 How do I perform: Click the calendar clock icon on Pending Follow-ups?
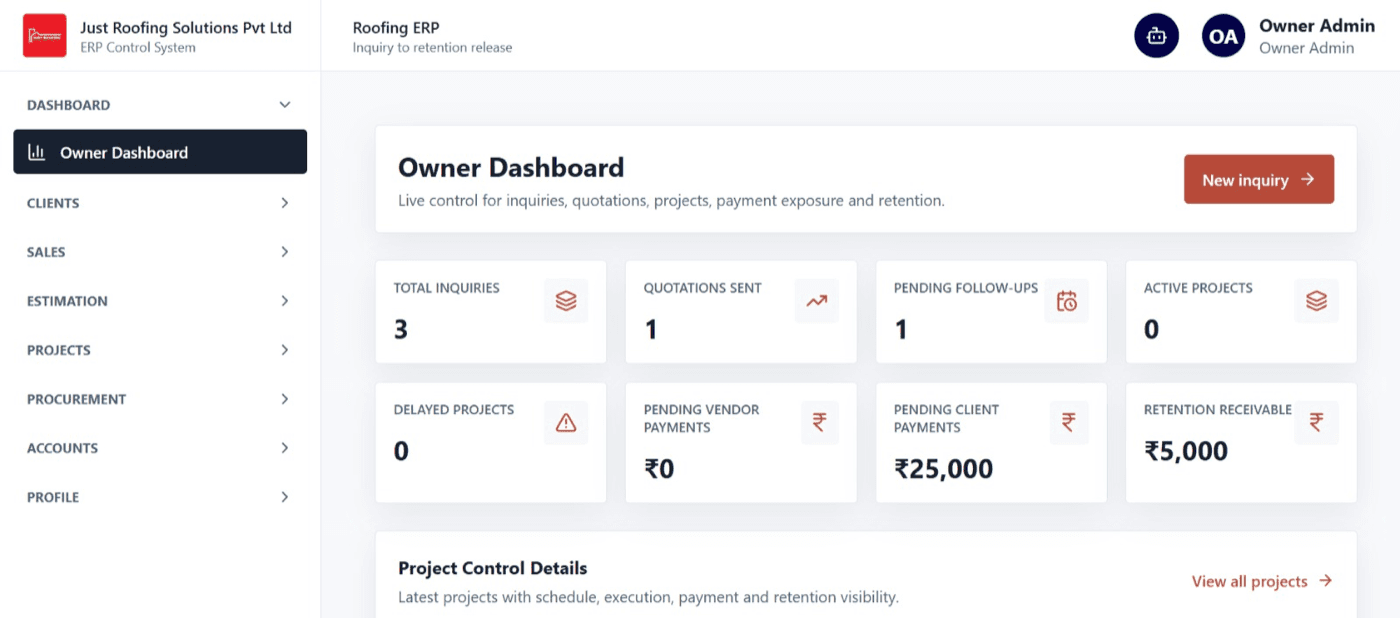click(x=1066, y=300)
